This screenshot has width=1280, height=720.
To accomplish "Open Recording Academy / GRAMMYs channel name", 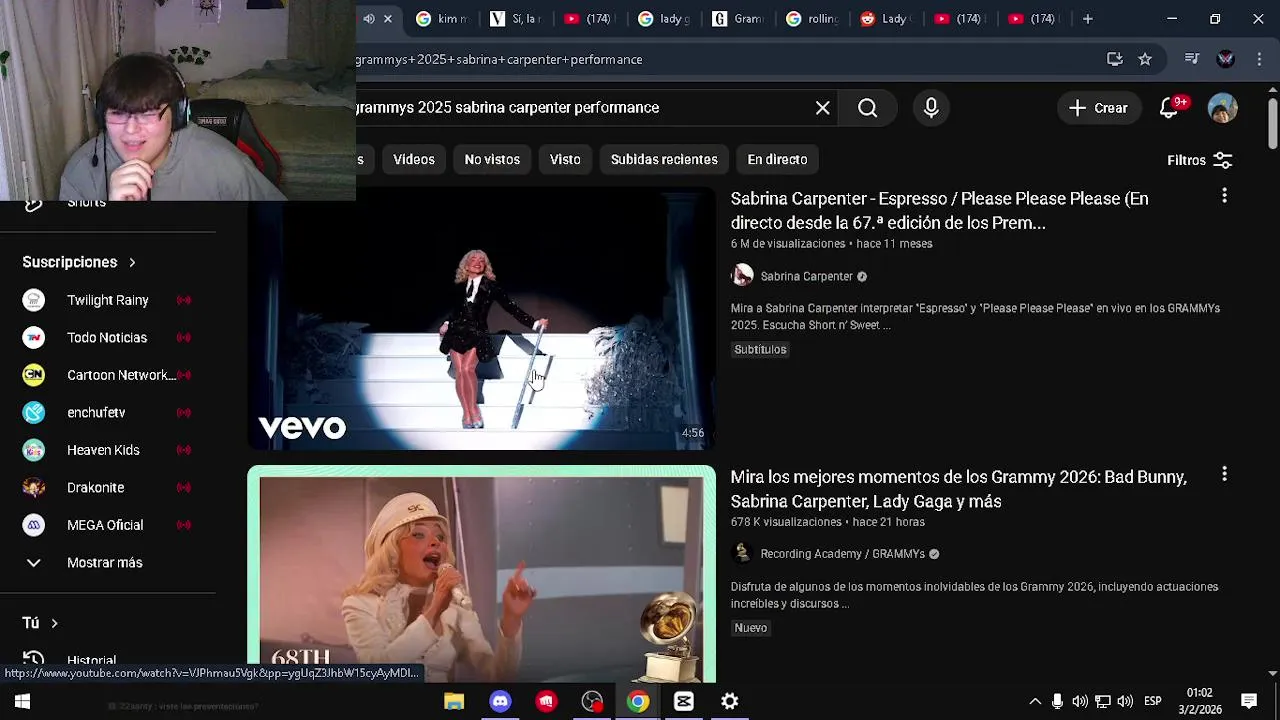I will click(x=842, y=554).
